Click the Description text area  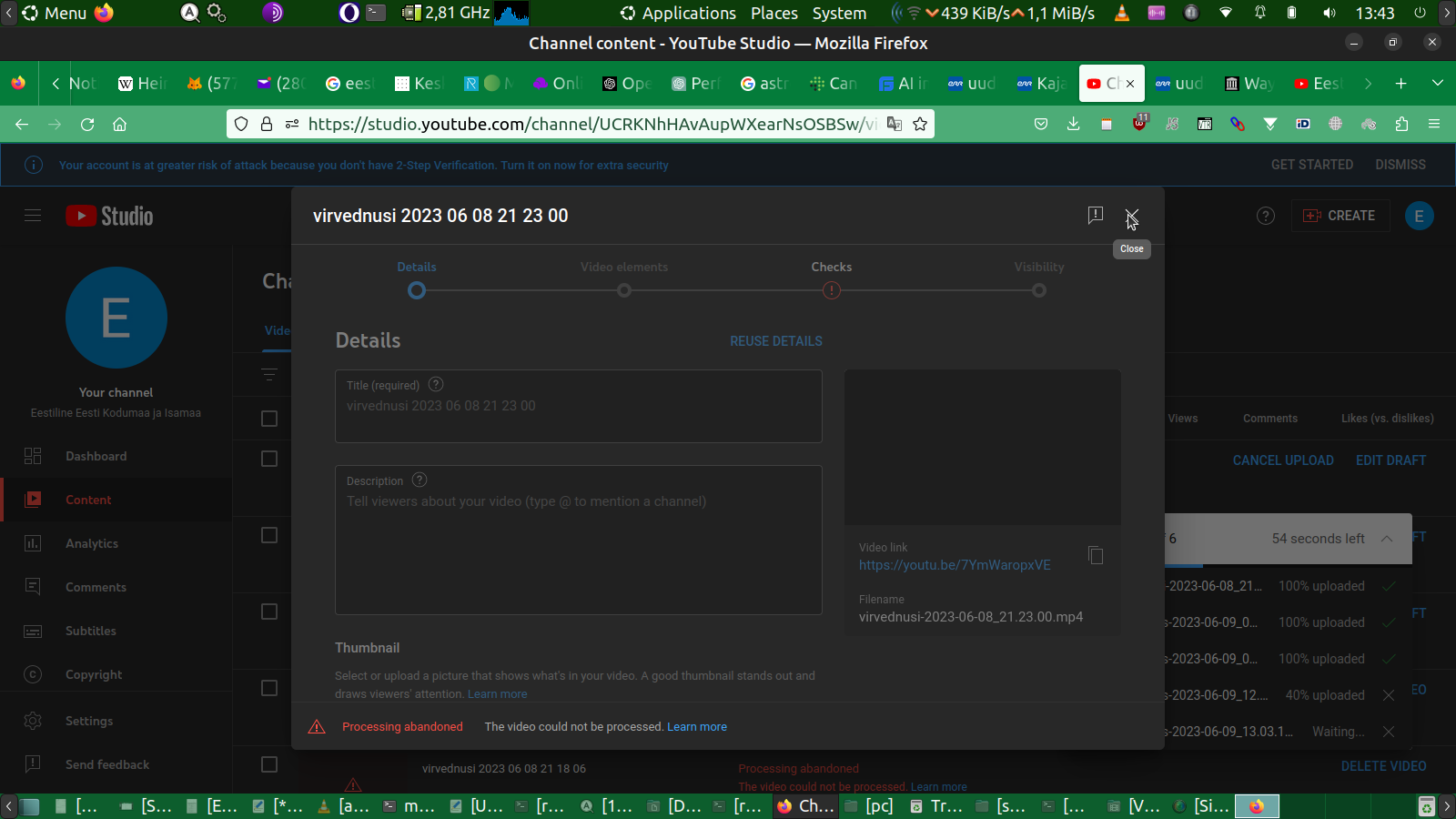(579, 541)
